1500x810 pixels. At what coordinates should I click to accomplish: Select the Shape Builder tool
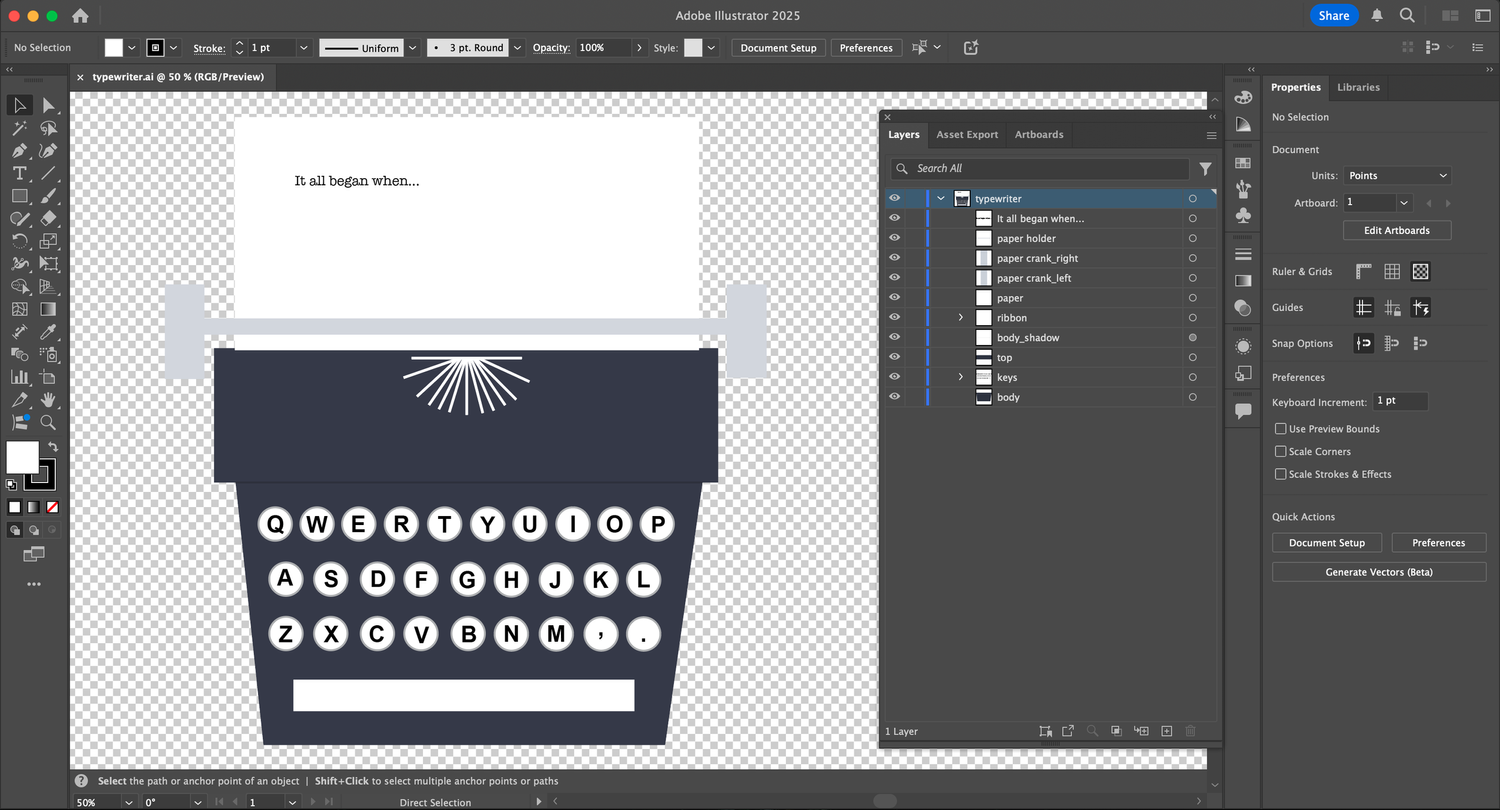pos(19,287)
